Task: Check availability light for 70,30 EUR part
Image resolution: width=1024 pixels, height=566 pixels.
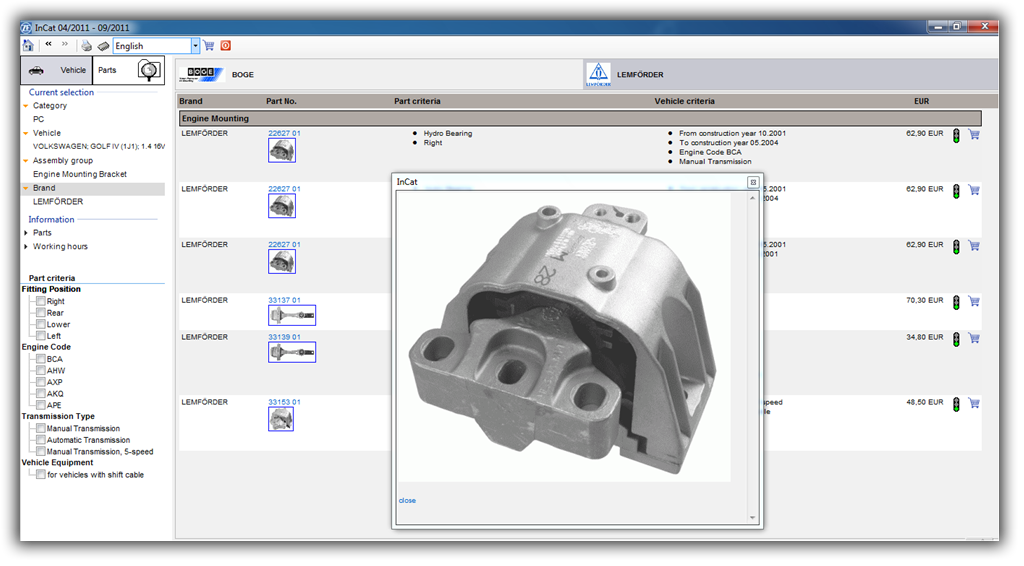Action: tap(956, 302)
